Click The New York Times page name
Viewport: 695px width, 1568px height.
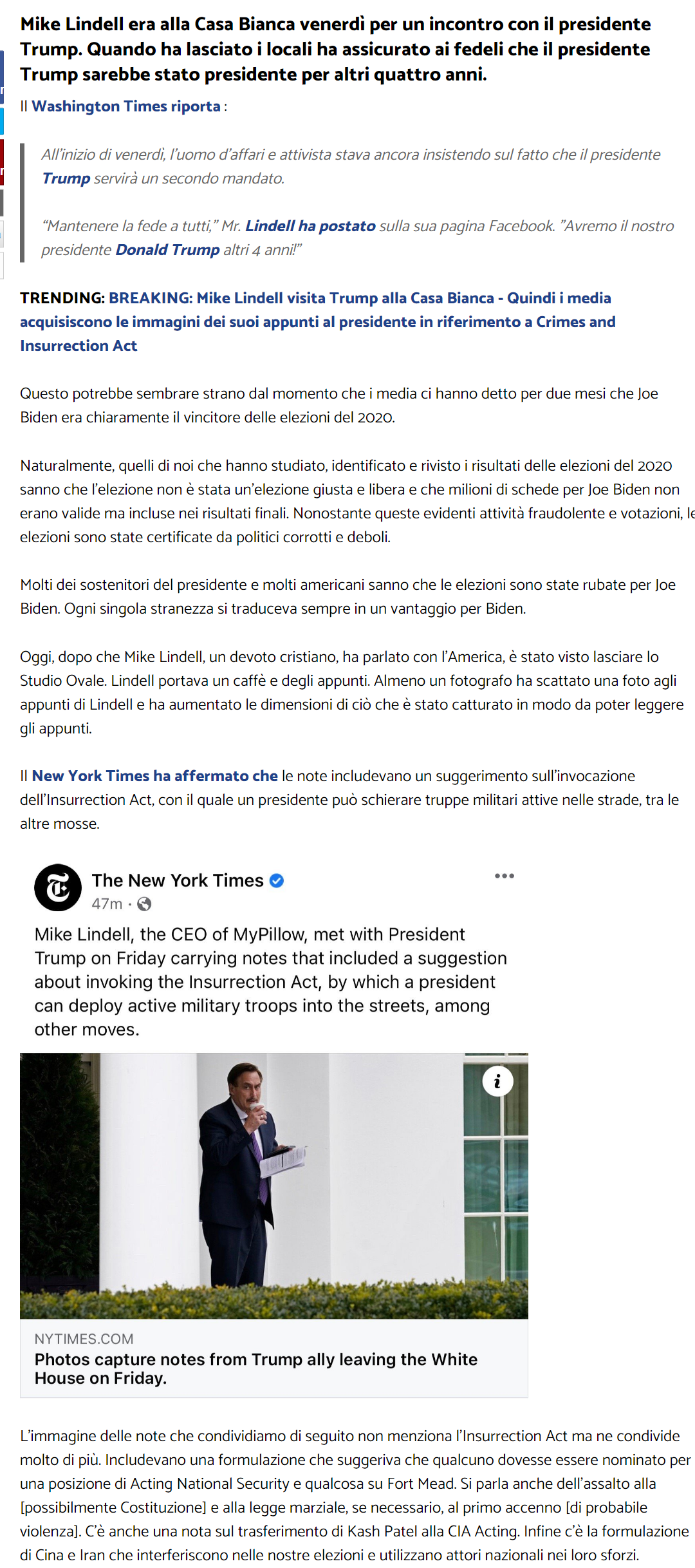(178, 880)
